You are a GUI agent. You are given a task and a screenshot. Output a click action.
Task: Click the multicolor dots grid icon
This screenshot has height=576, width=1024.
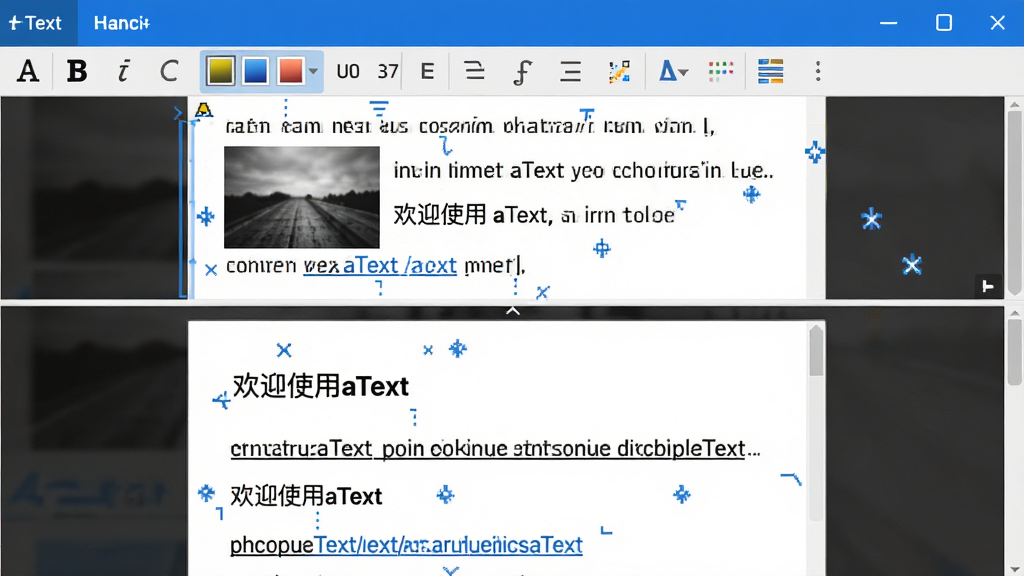[721, 71]
